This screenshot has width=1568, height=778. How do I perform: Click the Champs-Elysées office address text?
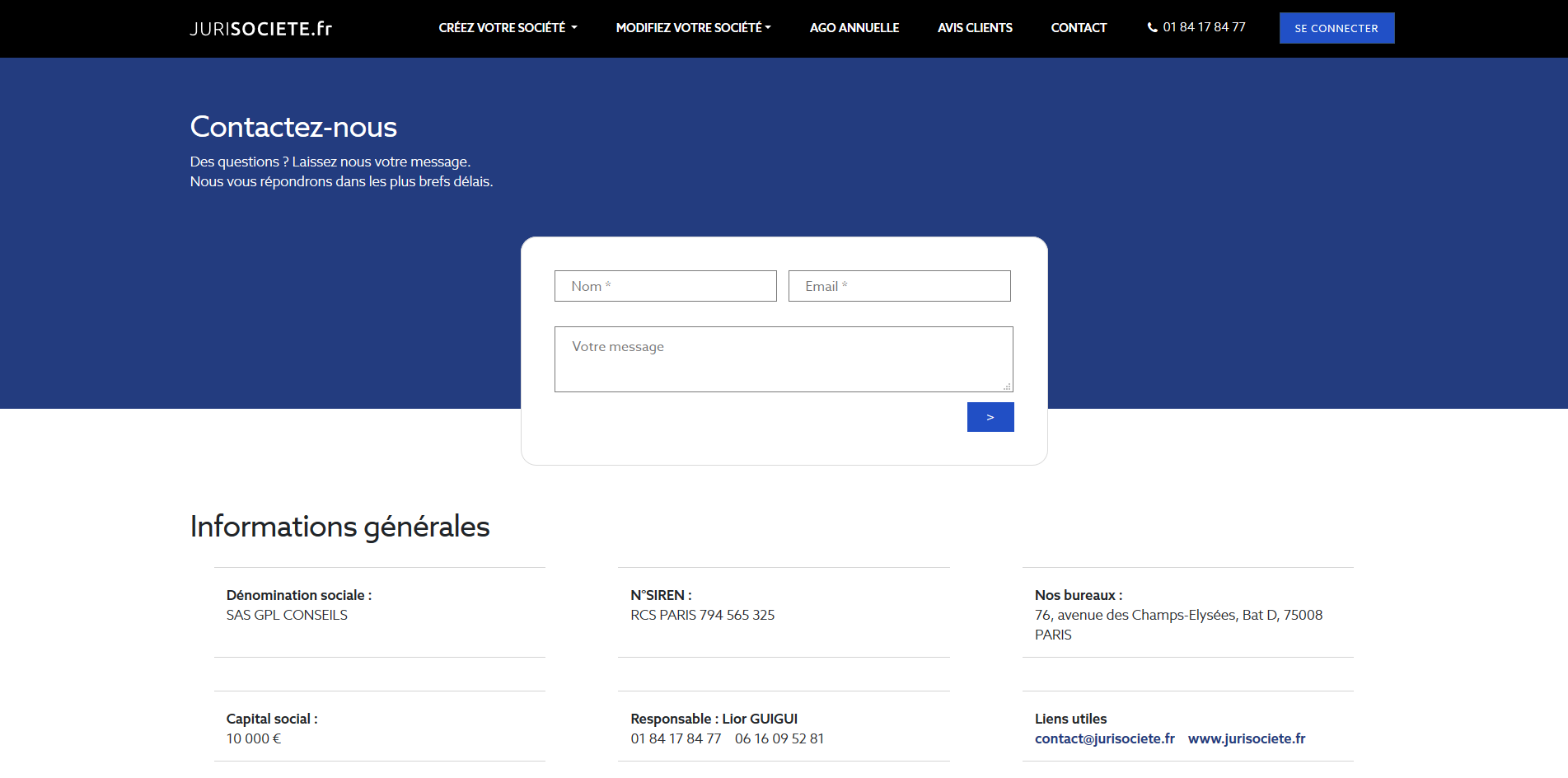tap(1177, 616)
